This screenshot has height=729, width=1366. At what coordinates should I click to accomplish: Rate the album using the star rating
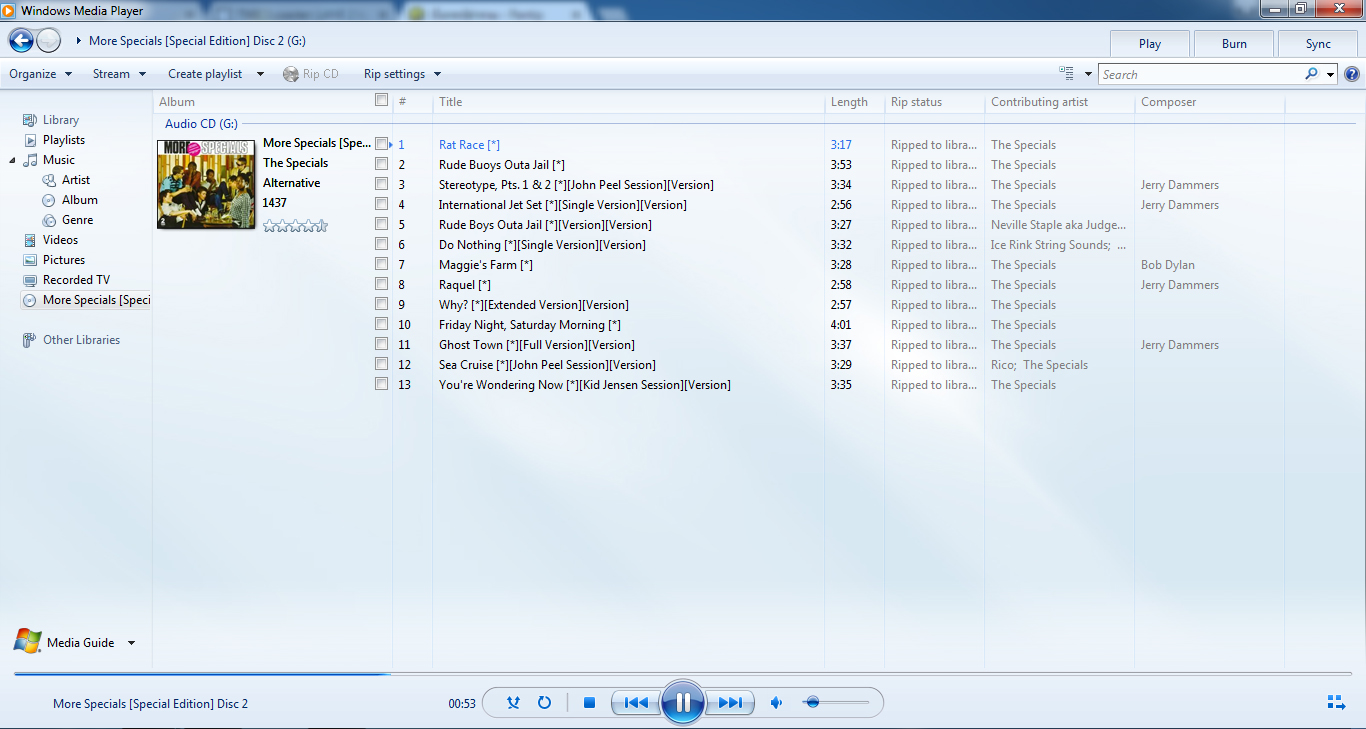(295, 226)
